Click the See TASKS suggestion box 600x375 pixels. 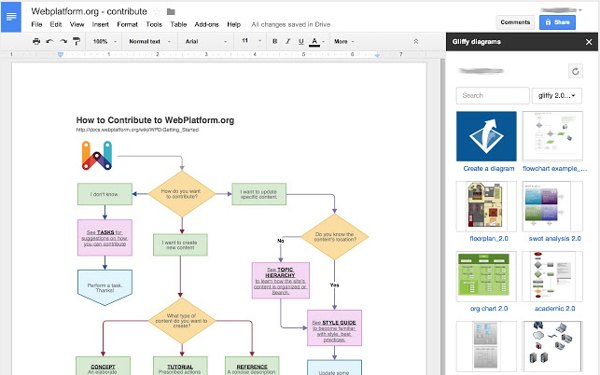[x=104, y=238]
